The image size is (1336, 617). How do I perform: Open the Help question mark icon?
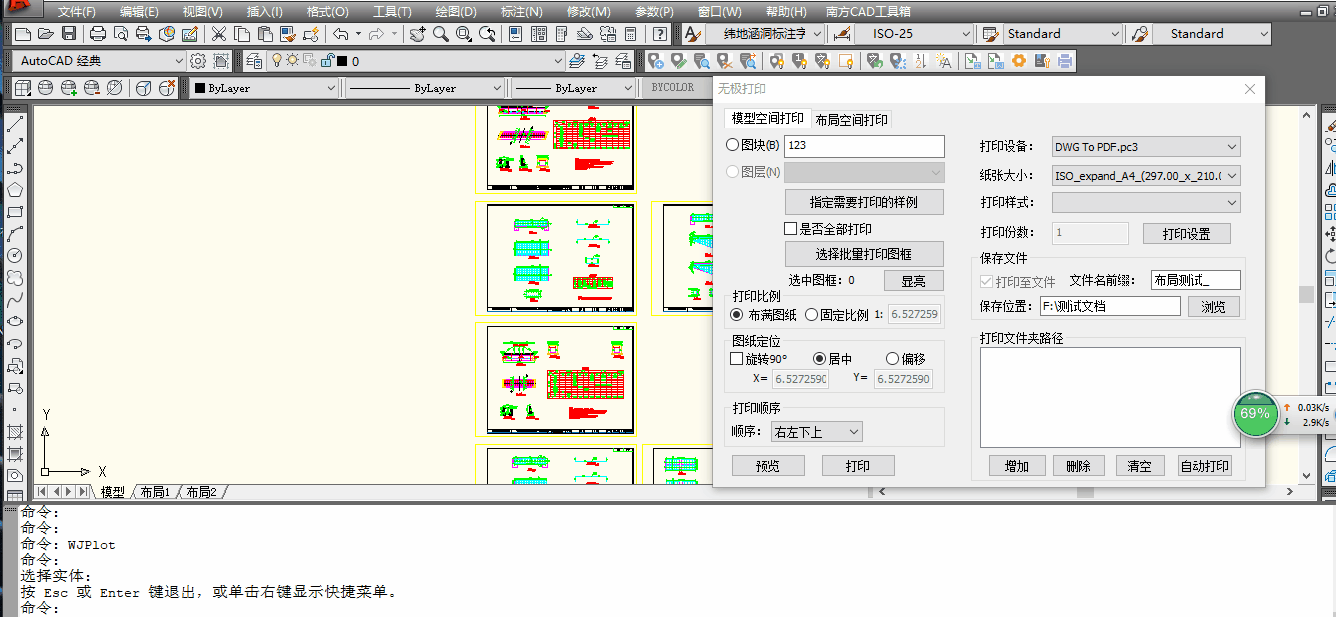click(660, 34)
